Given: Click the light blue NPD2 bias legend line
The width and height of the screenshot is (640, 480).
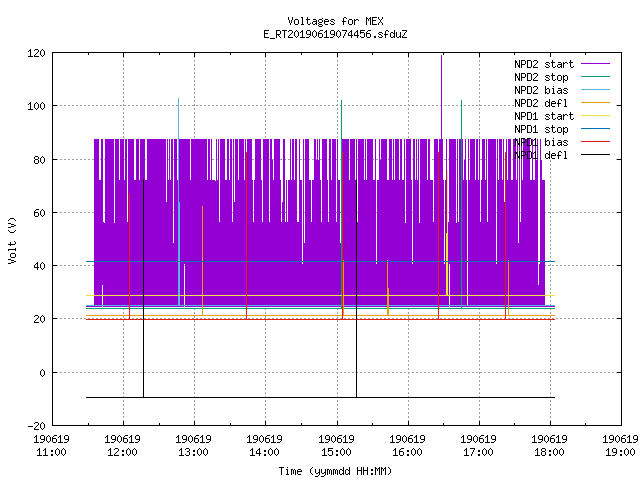Looking at the screenshot, I should 596,90.
